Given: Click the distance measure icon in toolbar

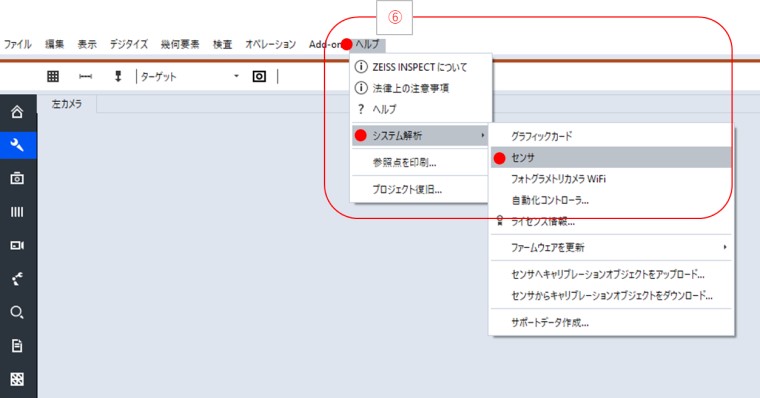Looking at the screenshot, I should [x=85, y=76].
